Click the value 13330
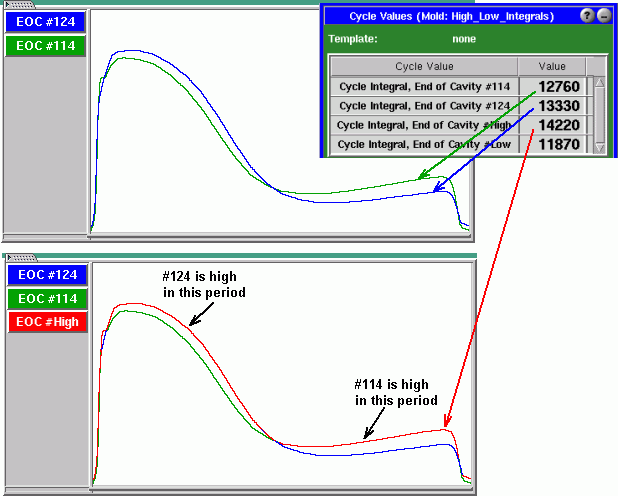618x496 pixels. point(559,106)
